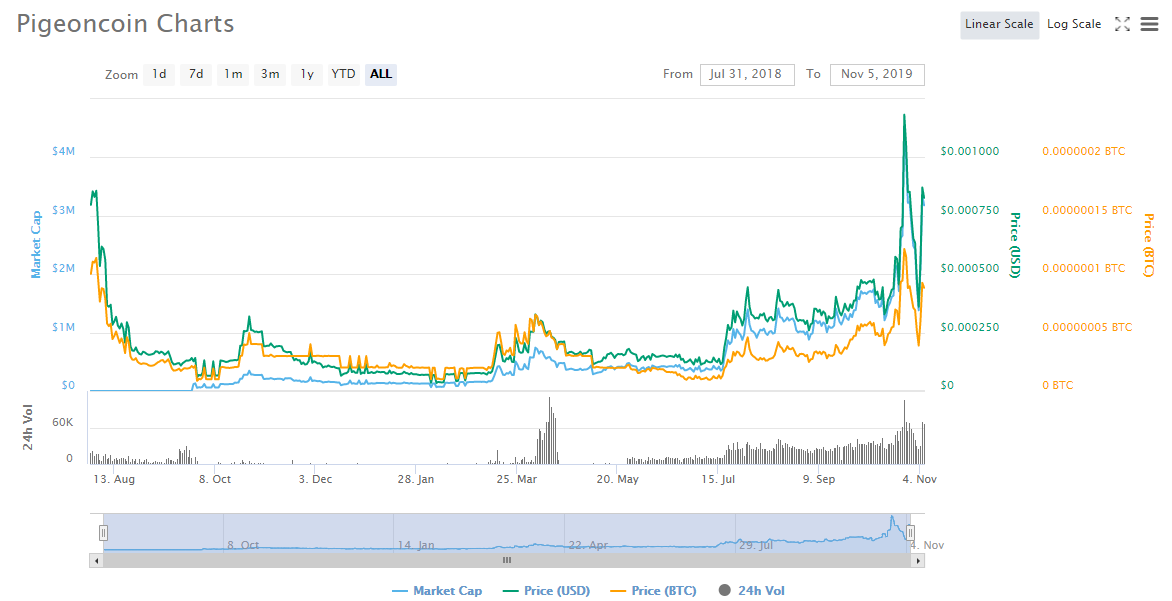The image size is (1172, 601).
Task: Click the 0.0000002 BTC axis label
Action: point(1083,151)
